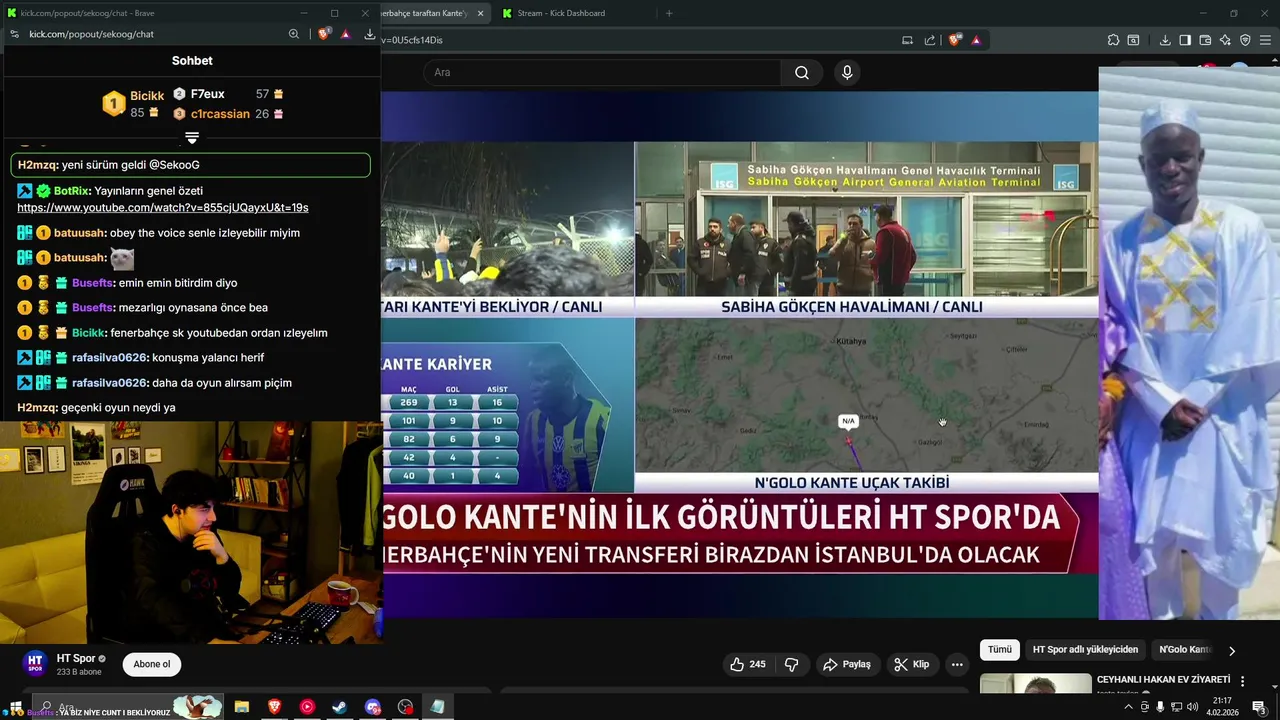Click Brave Shields icon in chat popout window
Viewport: 1280px width, 720px height.
coord(324,34)
